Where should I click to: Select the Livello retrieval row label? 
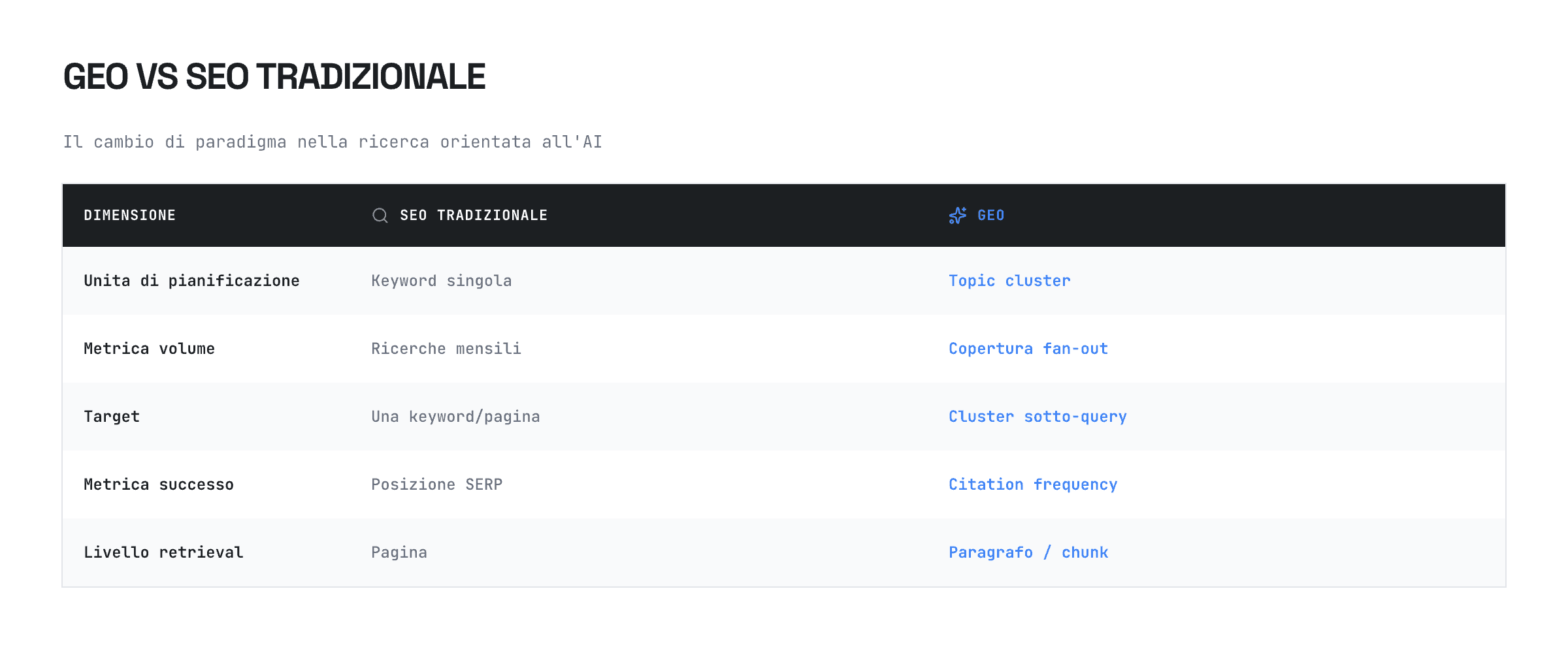(x=163, y=552)
